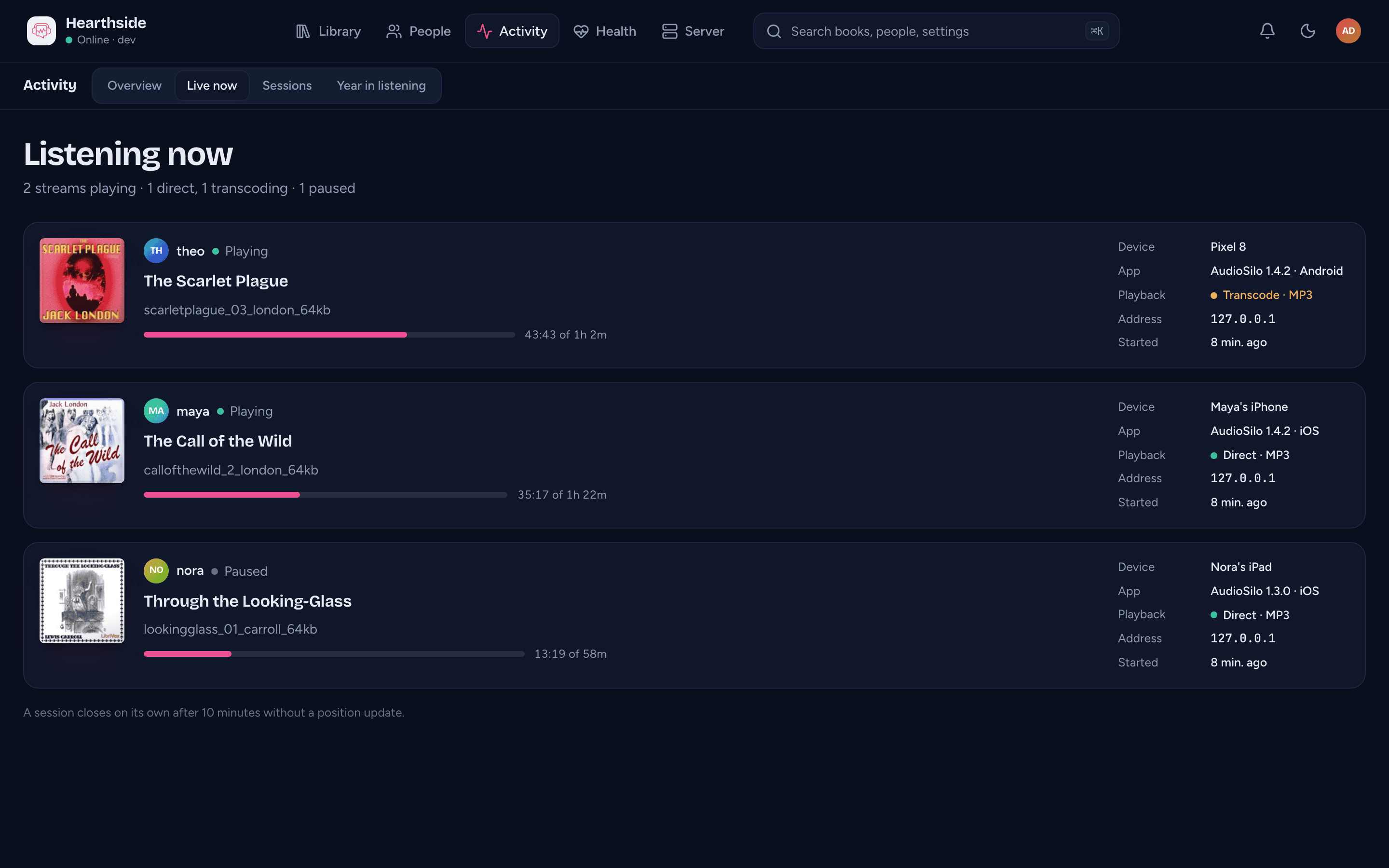
Task: Click The Scarlet Plague progress bar
Action: point(329,335)
